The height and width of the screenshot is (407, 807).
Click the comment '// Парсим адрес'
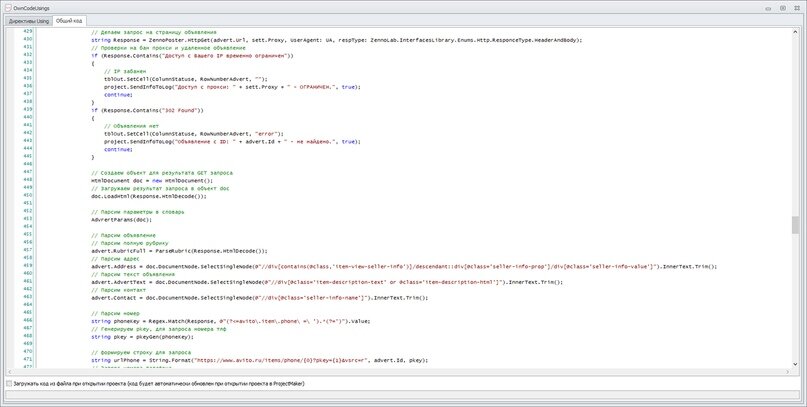[115, 259]
